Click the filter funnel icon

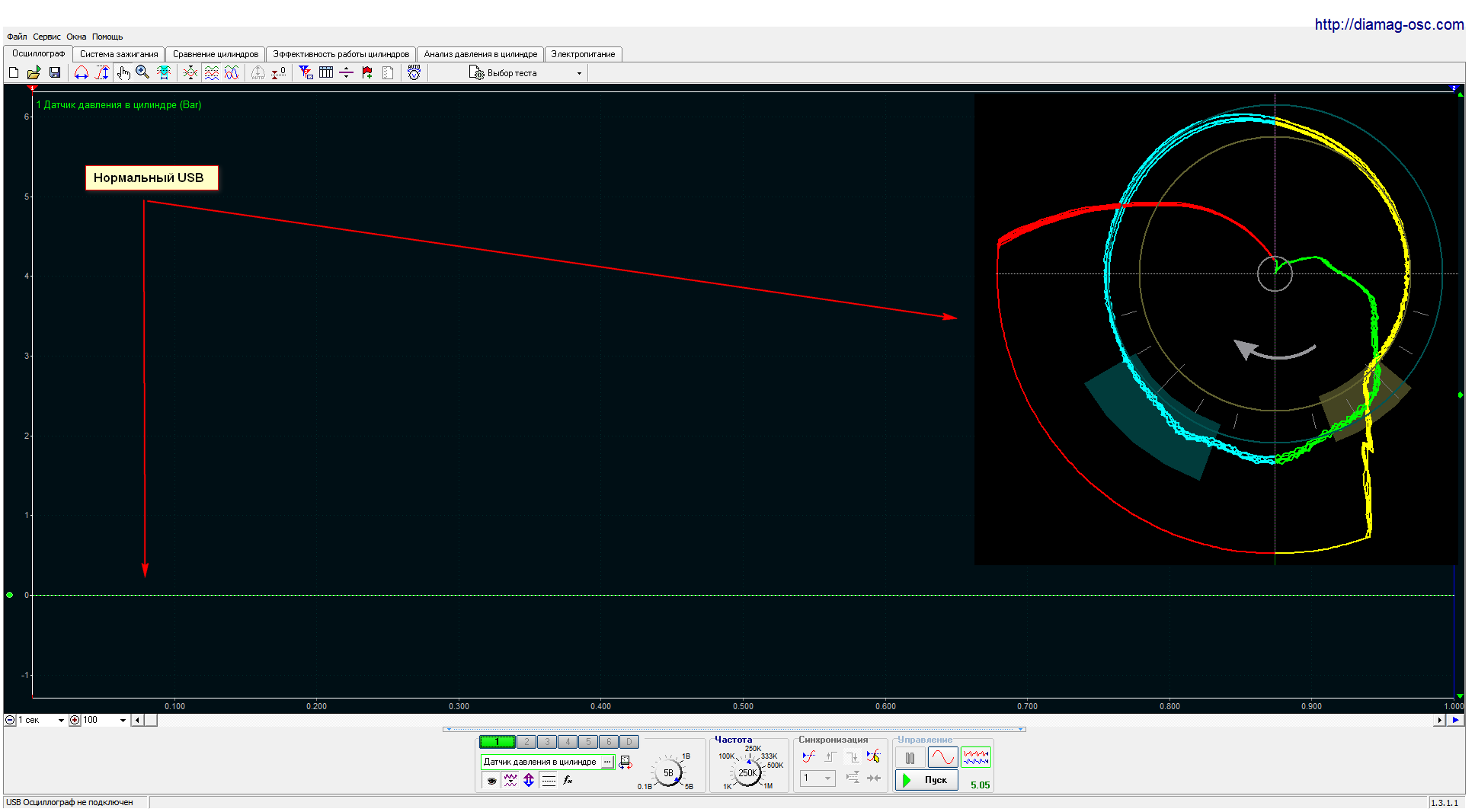[x=306, y=73]
